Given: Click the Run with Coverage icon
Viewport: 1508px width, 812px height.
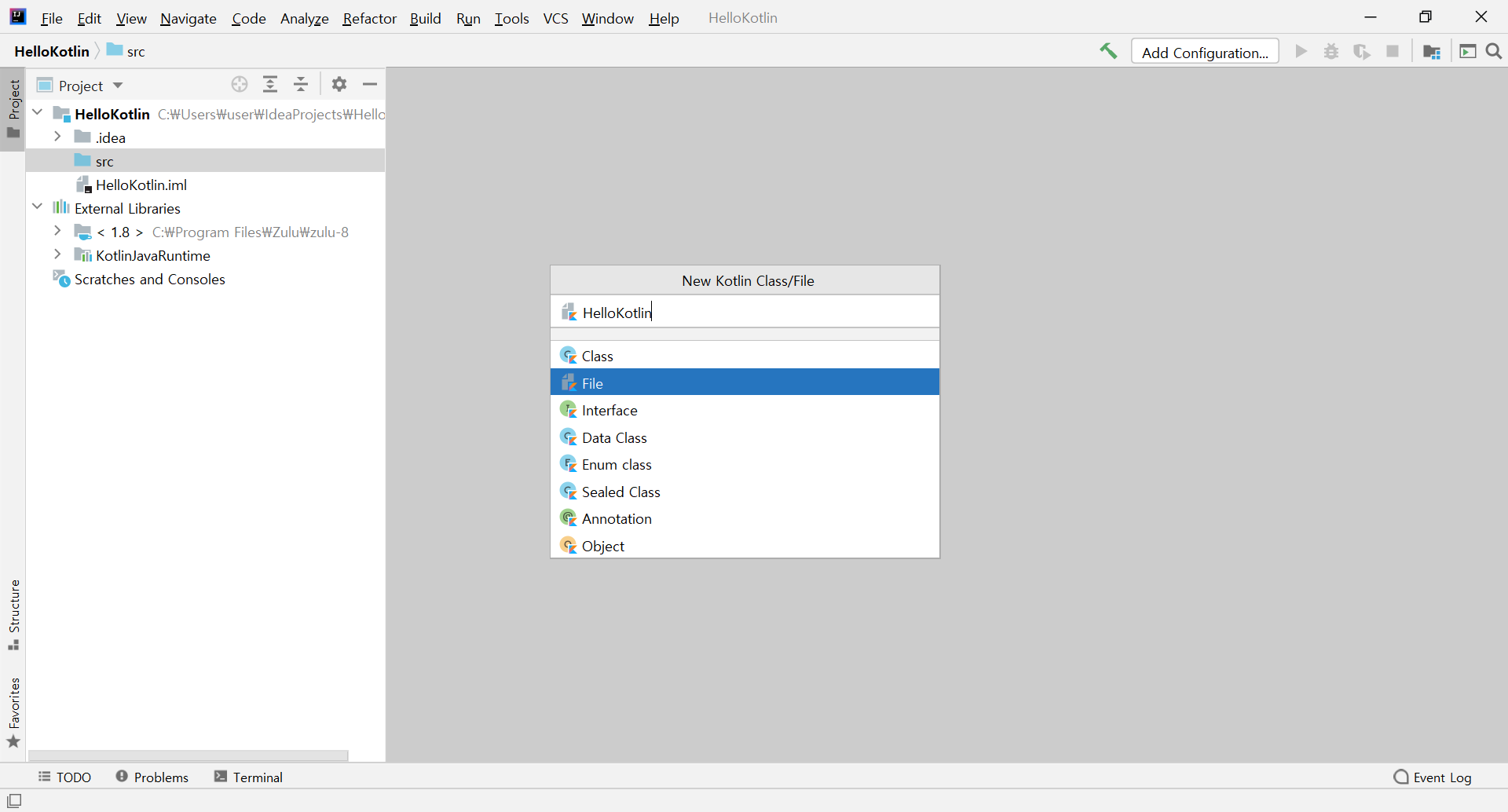Looking at the screenshot, I should pyautogui.click(x=1362, y=52).
